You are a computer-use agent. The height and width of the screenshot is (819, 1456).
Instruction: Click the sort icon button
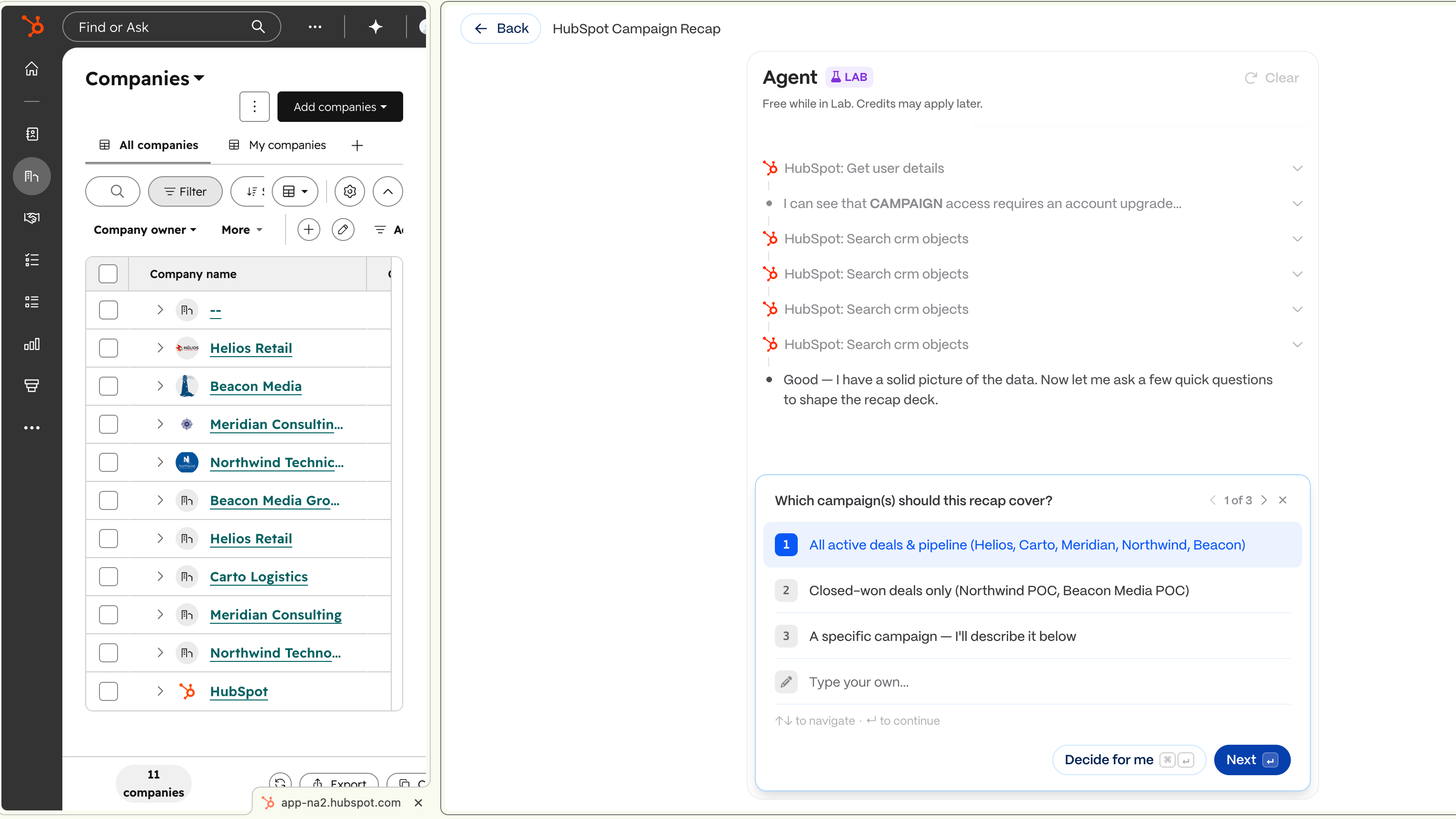coord(248,191)
